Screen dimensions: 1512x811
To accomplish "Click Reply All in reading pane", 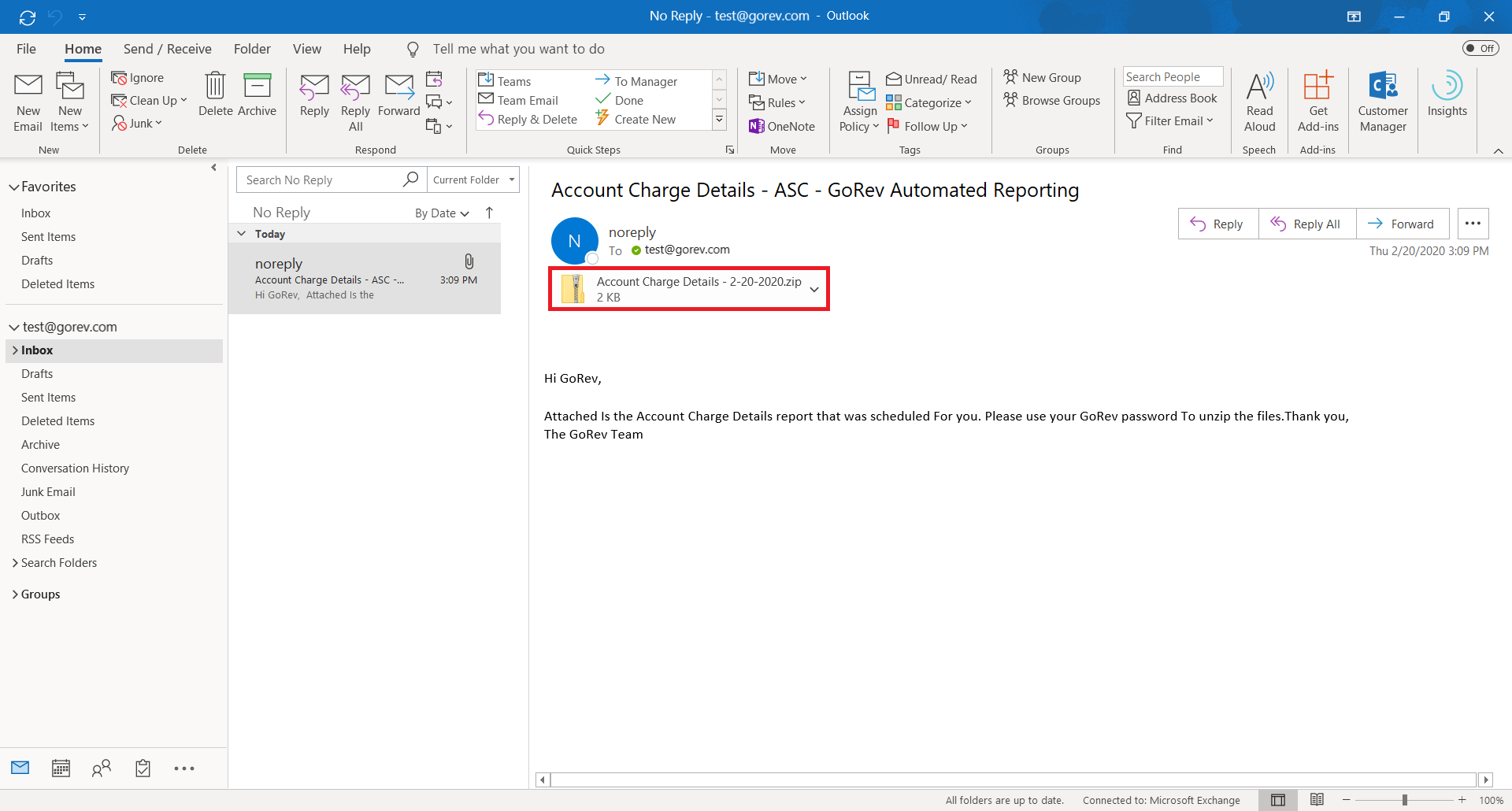I will 1306,224.
